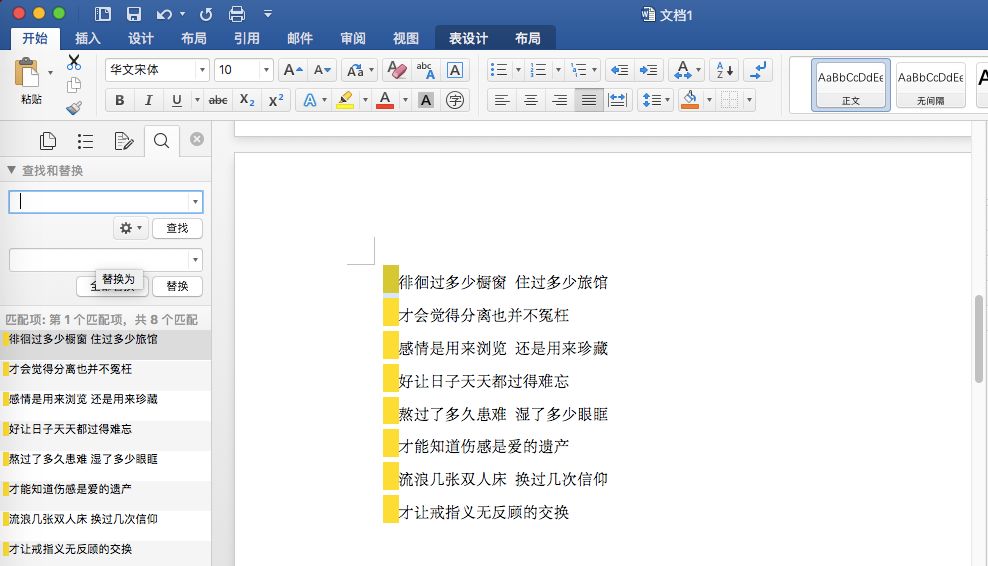Image resolution: width=988 pixels, height=566 pixels.
Task: Align text right
Action: click(560, 100)
